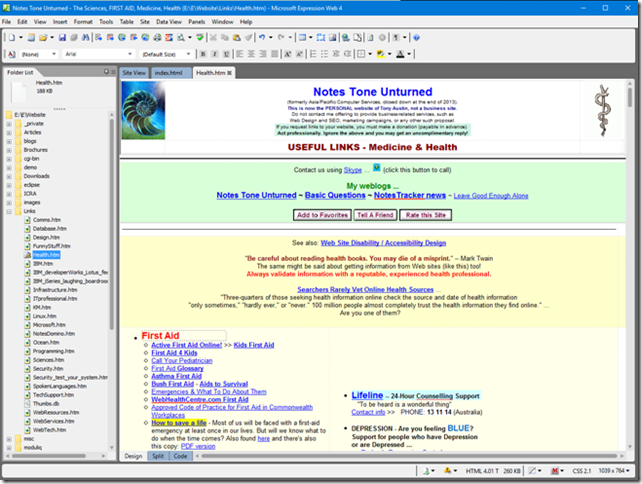Click the Paste clipboard icon

click(236, 38)
